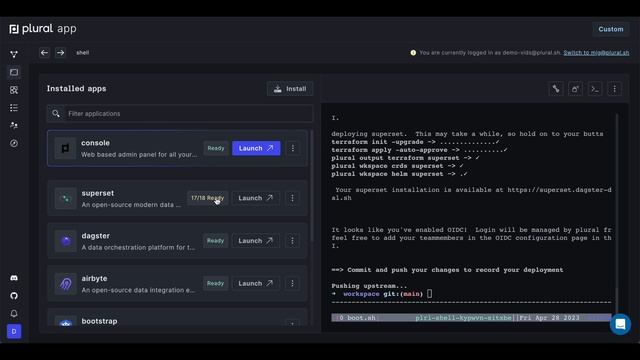Focus the Filter applications field
The width and height of the screenshot is (640, 360).
(180, 113)
